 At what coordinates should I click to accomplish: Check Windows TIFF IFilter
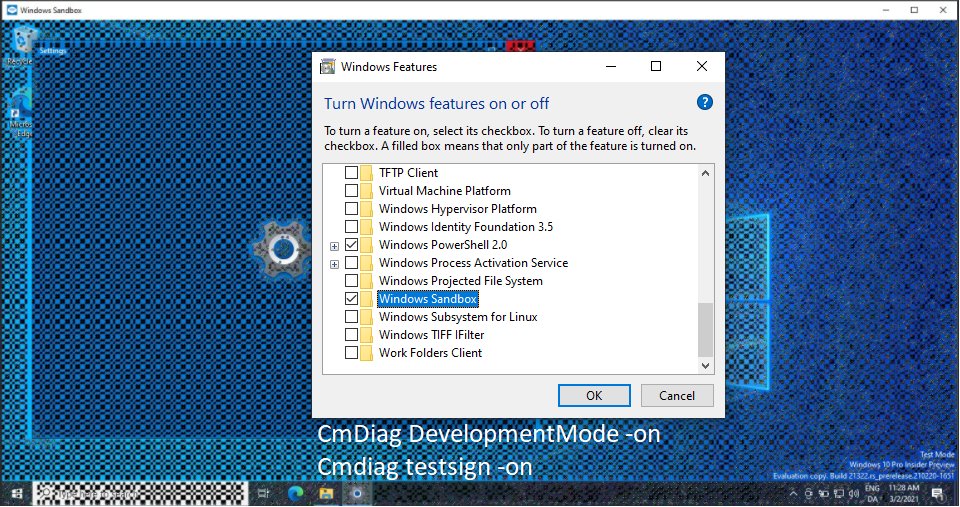351,335
